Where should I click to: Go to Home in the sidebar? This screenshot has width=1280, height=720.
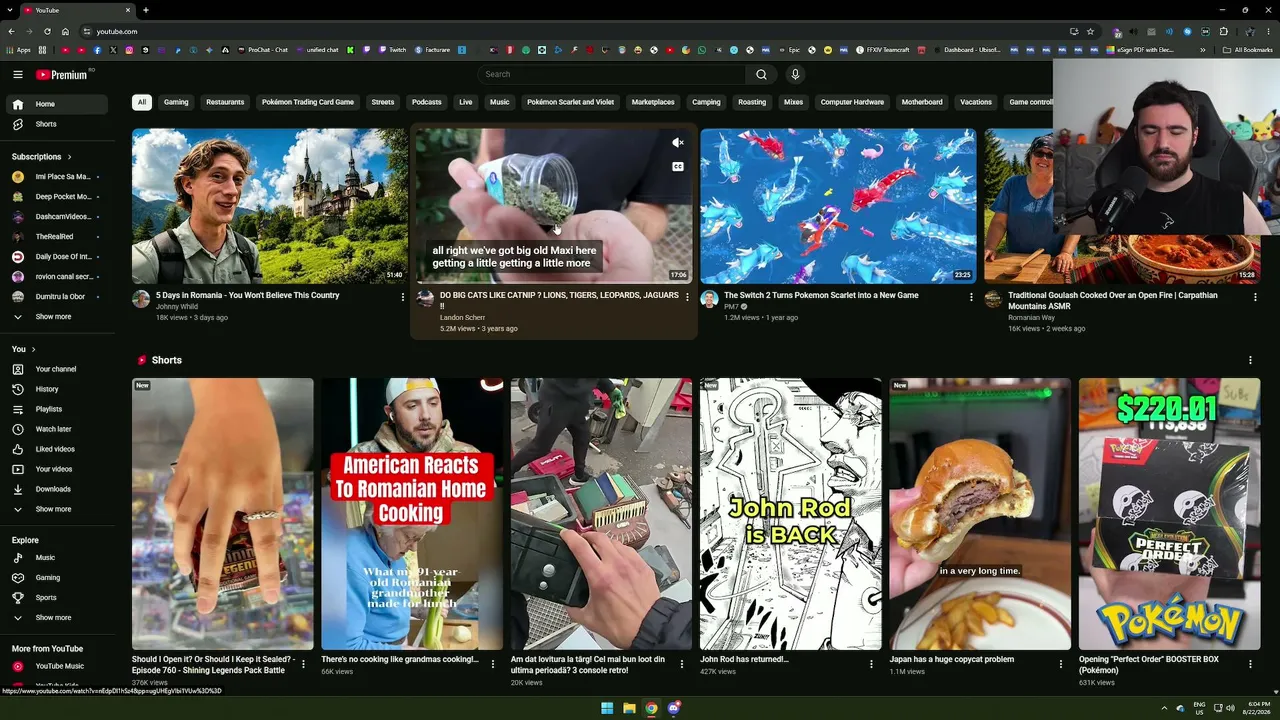(56, 104)
